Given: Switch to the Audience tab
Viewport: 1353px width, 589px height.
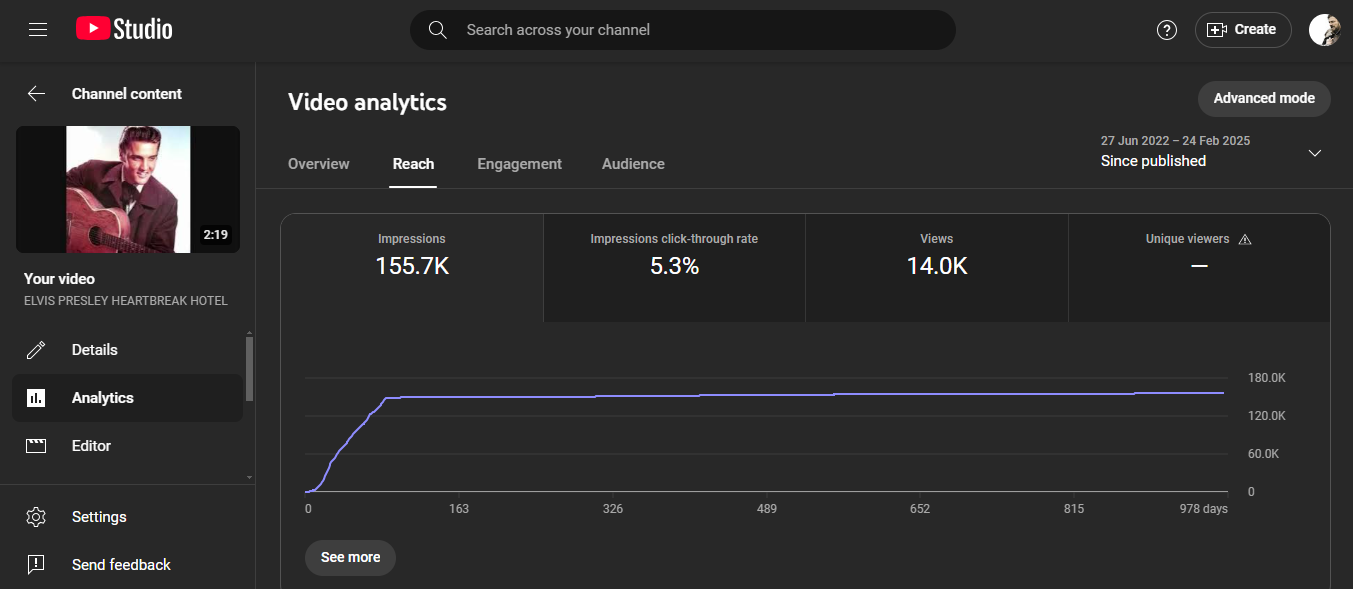Looking at the screenshot, I should [x=633, y=164].
